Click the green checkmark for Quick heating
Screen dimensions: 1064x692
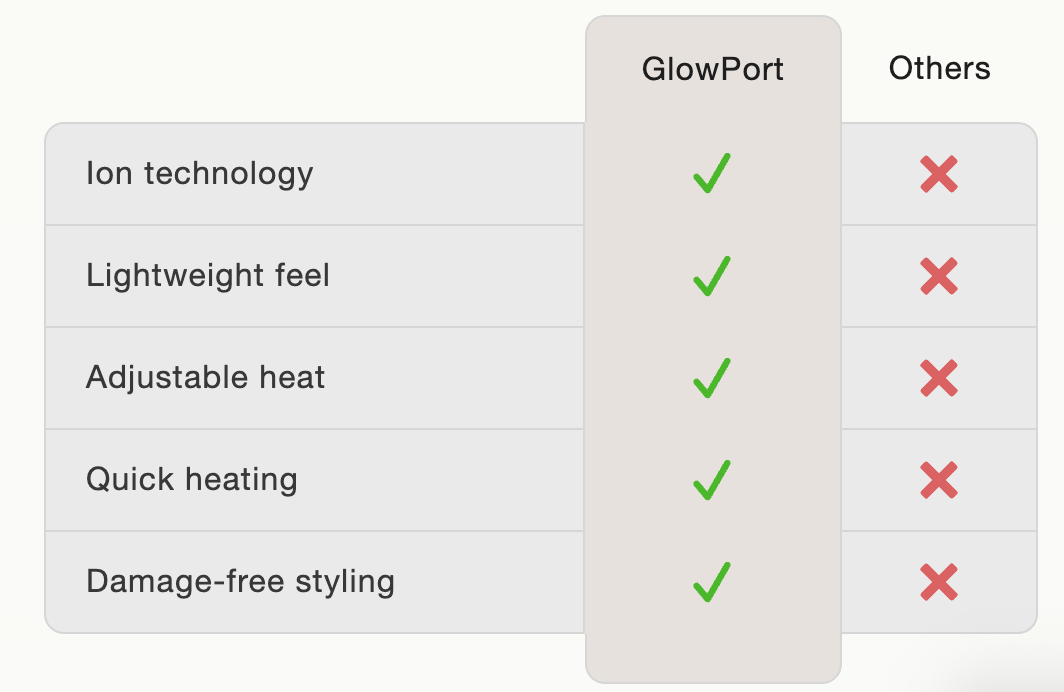click(x=711, y=480)
